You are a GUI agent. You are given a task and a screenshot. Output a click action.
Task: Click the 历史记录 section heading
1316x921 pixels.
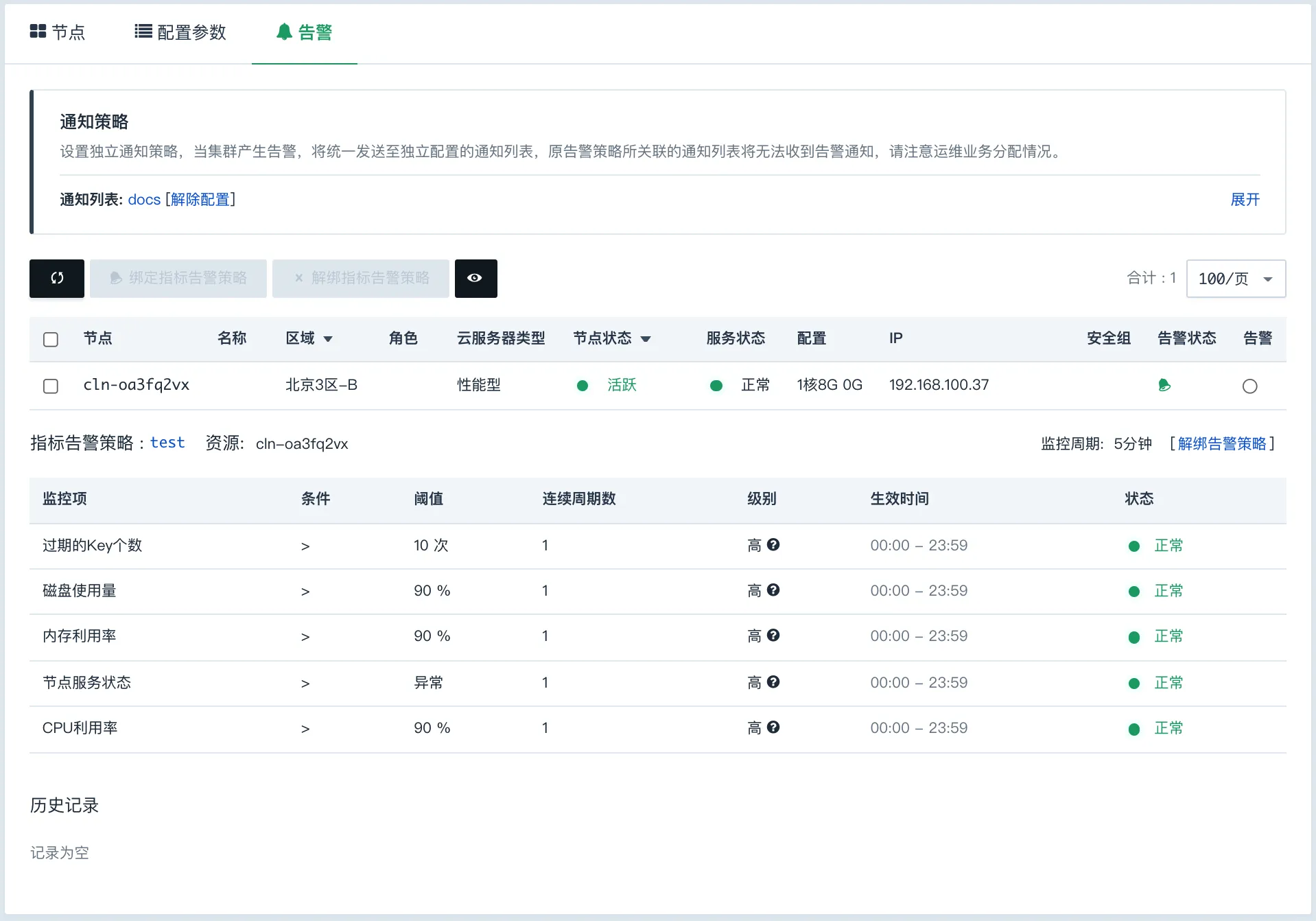coord(64,805)
